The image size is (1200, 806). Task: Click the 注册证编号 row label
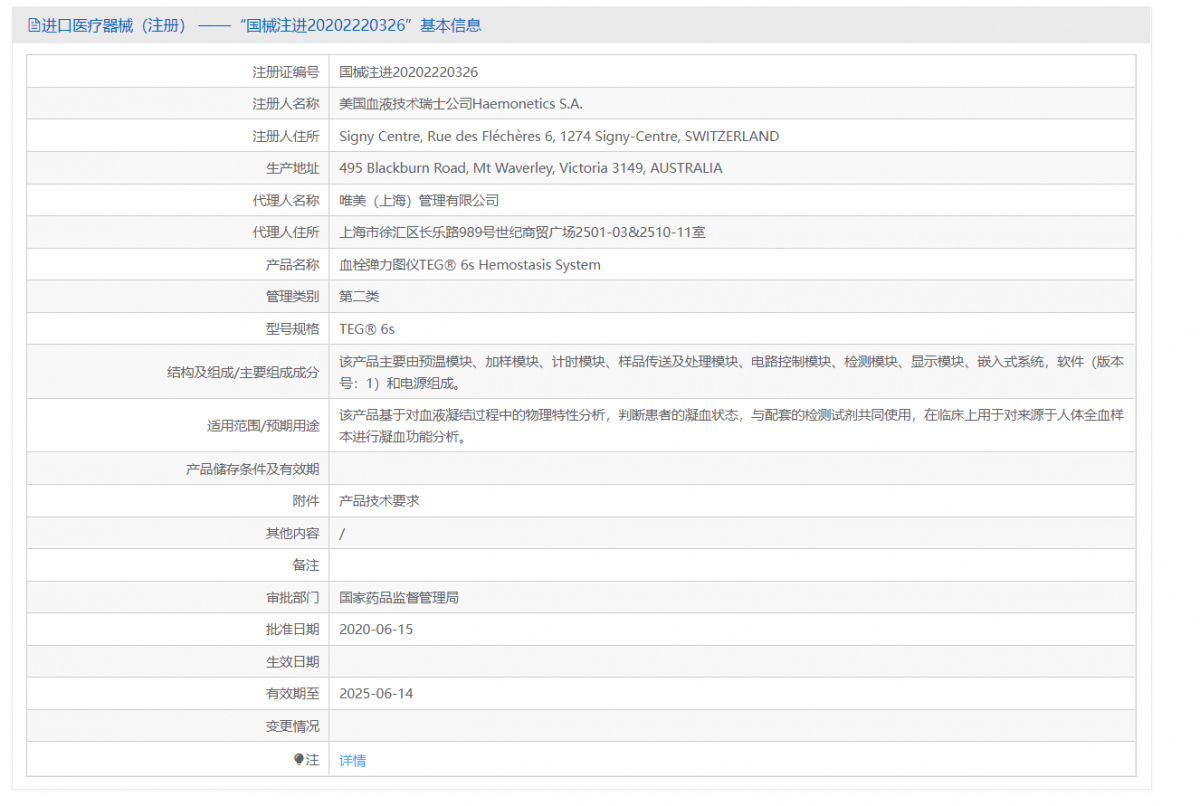click(x=286, y=72)
